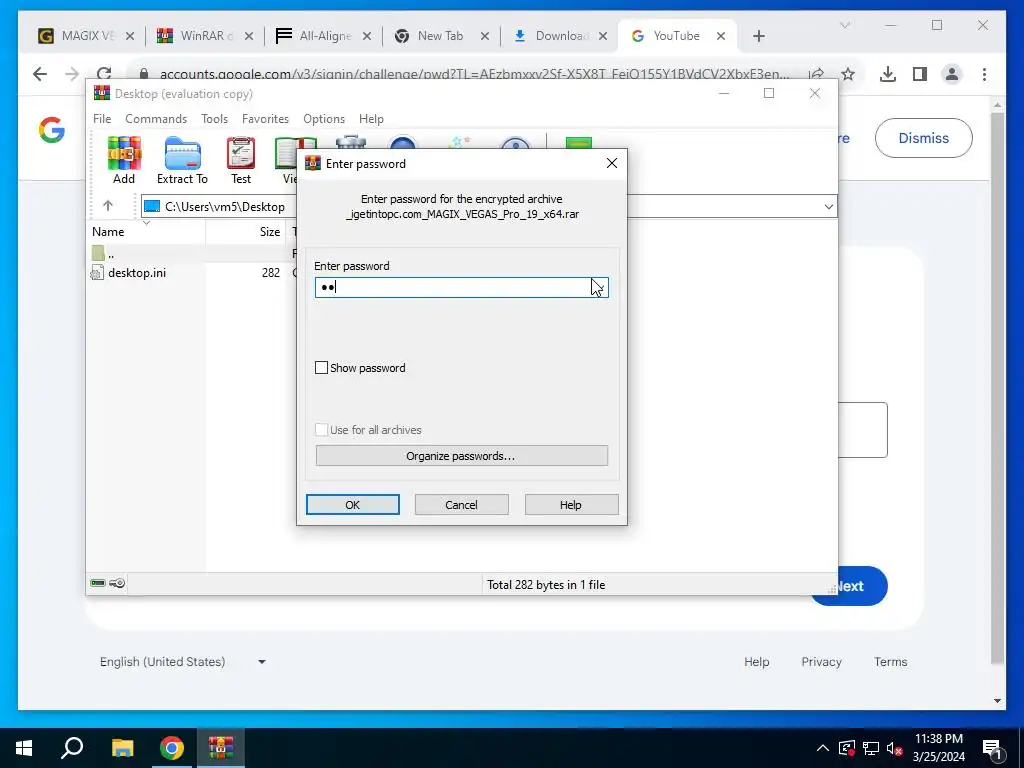Reload the page in Chrome
The width and height of the screenshot is (1024, 768).
point(104,73)
